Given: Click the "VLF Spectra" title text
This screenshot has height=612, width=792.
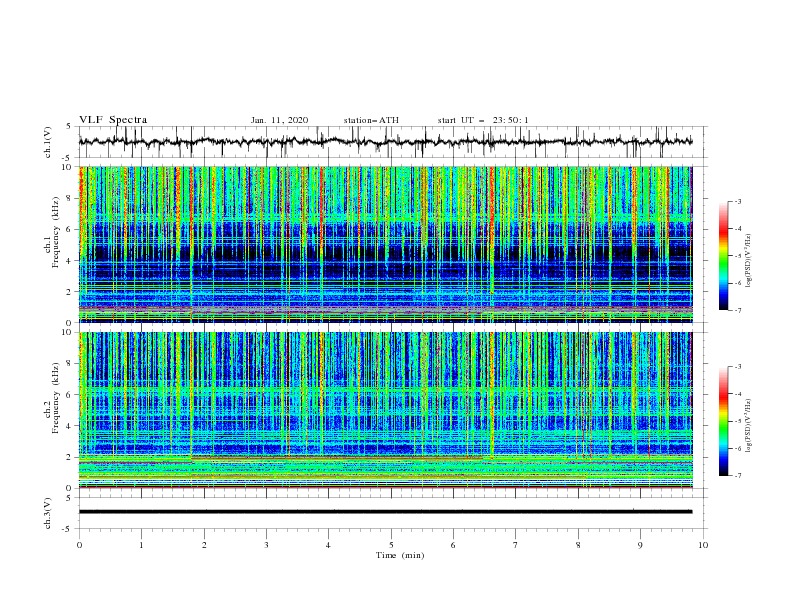Looking at the screenshot, I should point(113,120).
